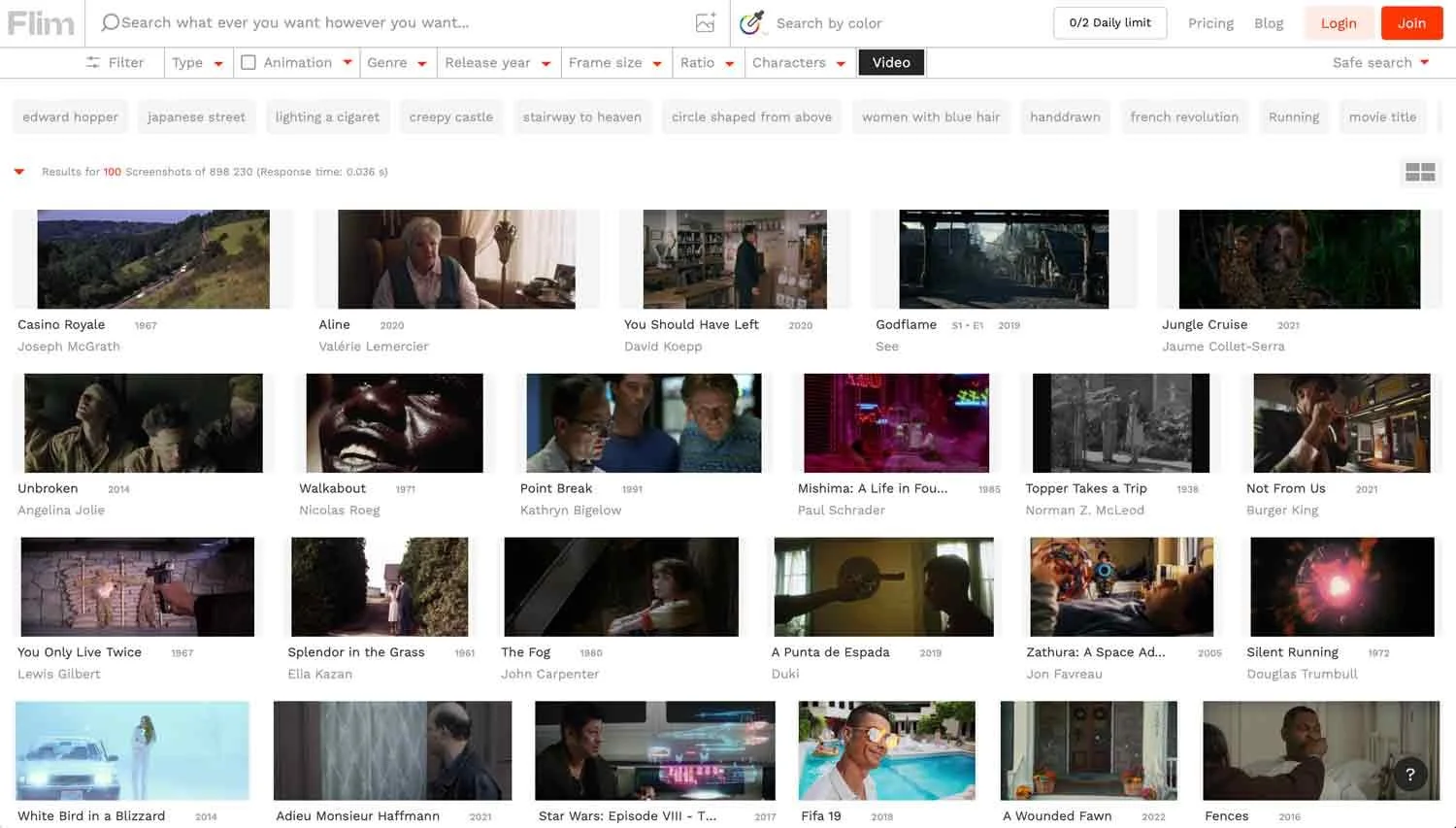Screen dimensions: 1456x828
Task: Click the search magnifier icon
Action: point(110,22)
